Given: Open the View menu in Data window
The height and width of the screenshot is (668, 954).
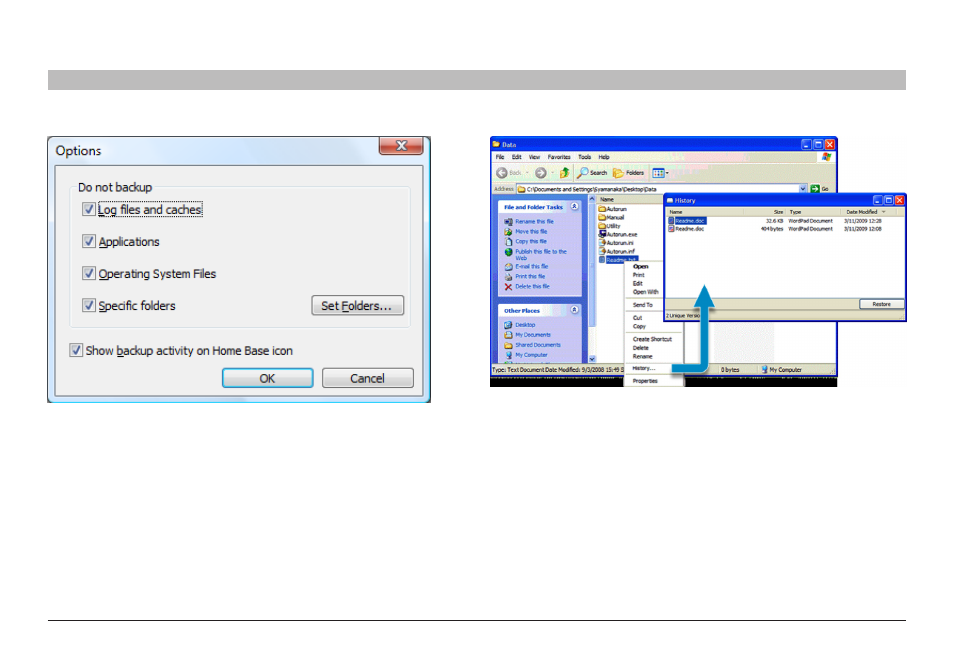Looking at the screenshot, I should point(534,157).
